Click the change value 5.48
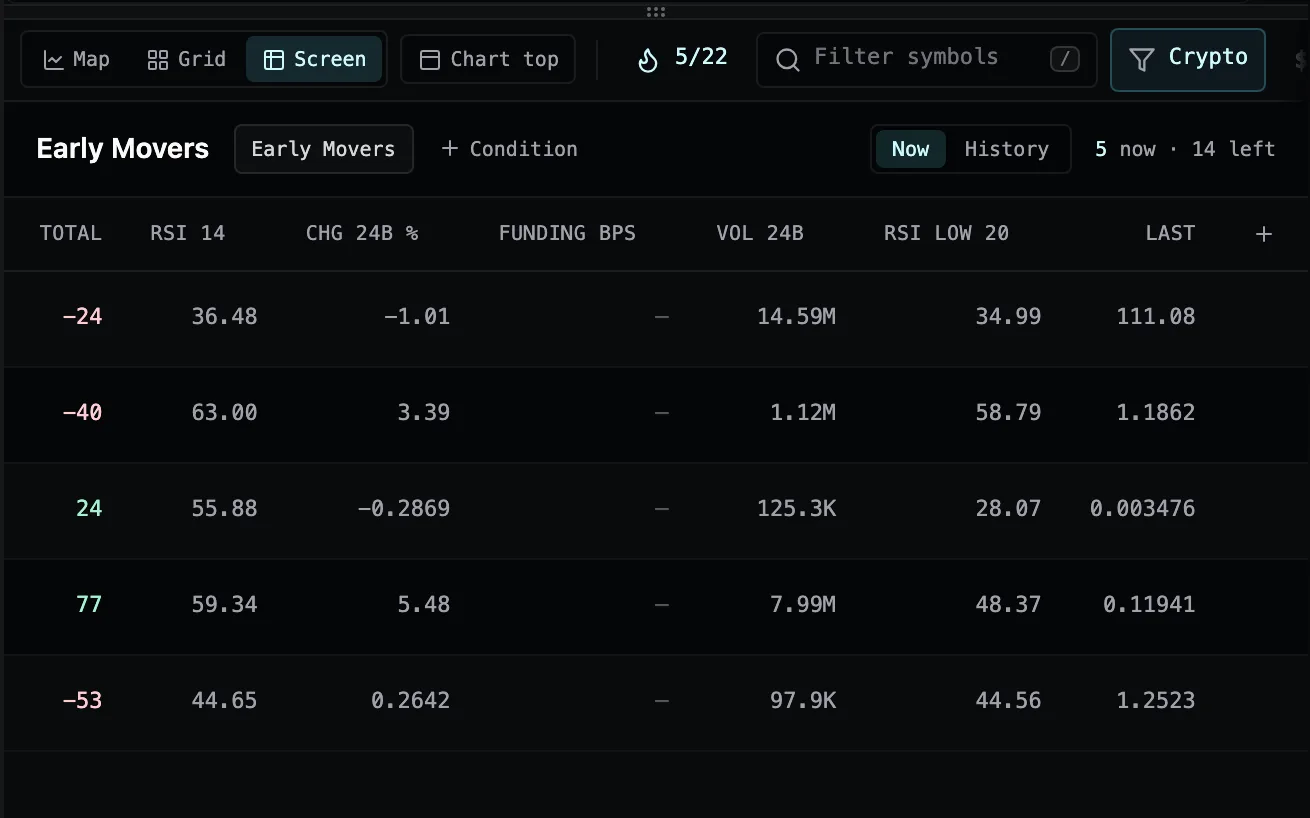Image resolution: width=1310 pixels, height=818 pixels. point(423,604)
